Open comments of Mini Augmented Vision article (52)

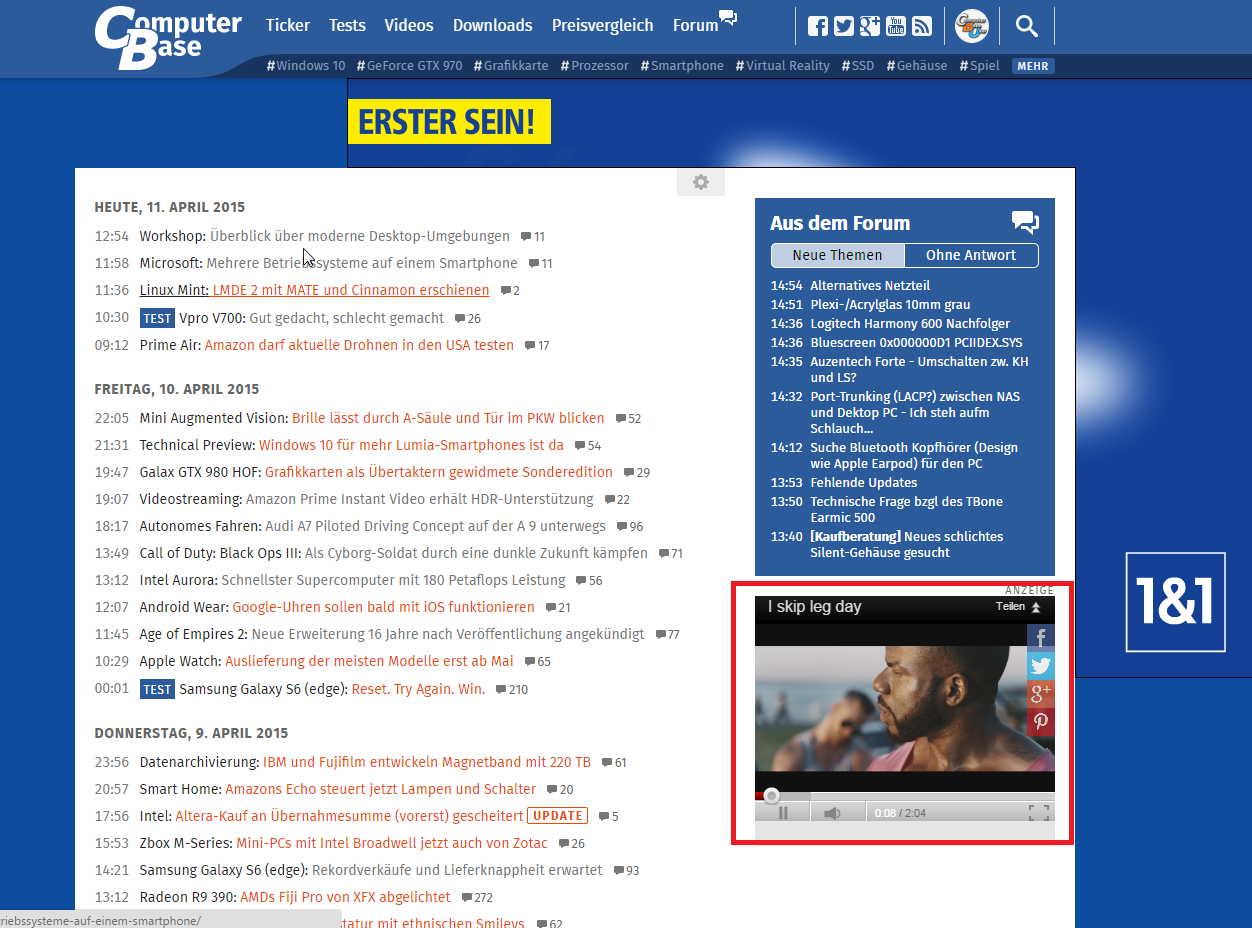pyautogui.click(x=628, y=419)
